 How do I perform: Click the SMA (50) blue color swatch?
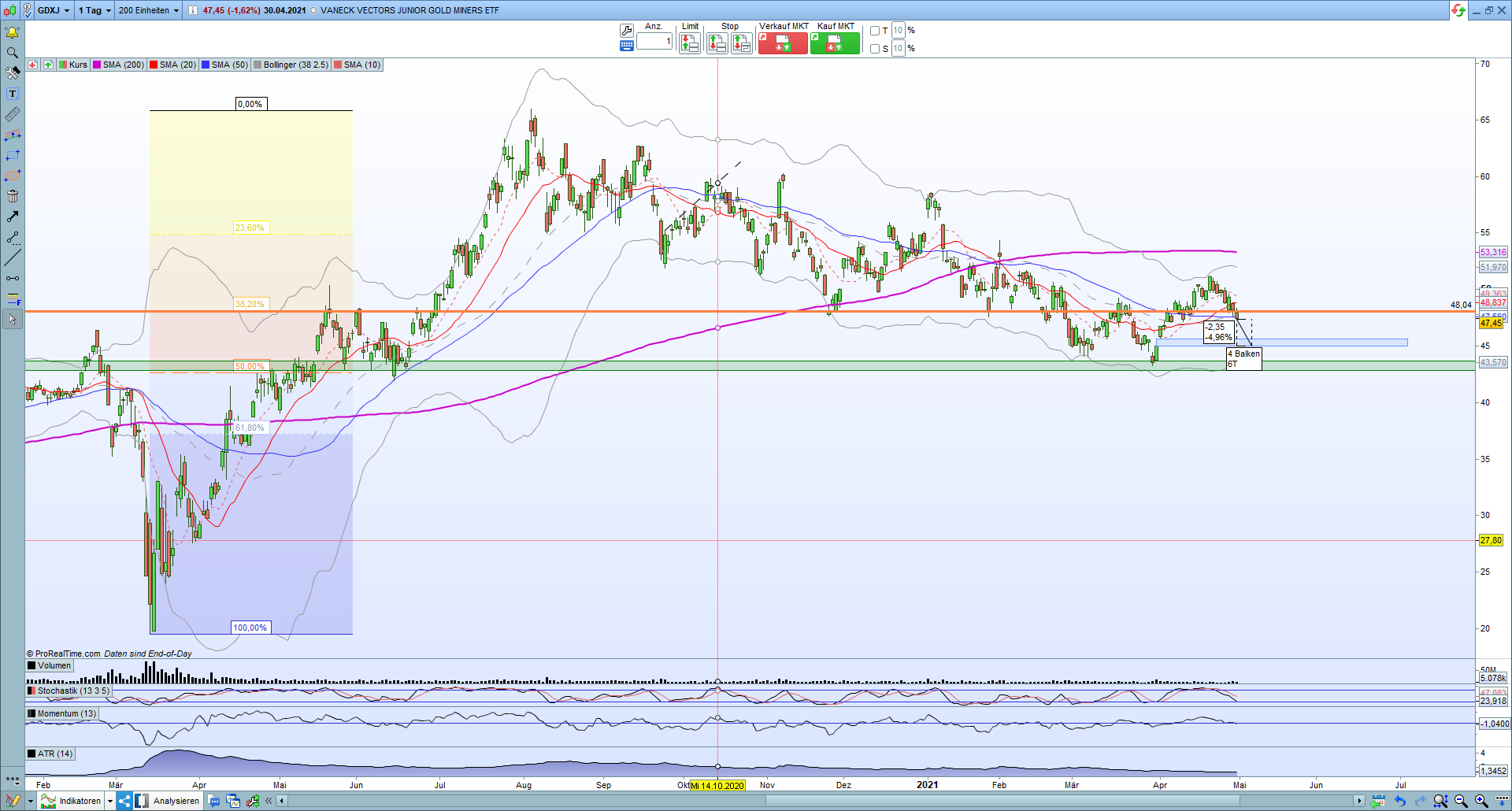[x=205, y=65]
